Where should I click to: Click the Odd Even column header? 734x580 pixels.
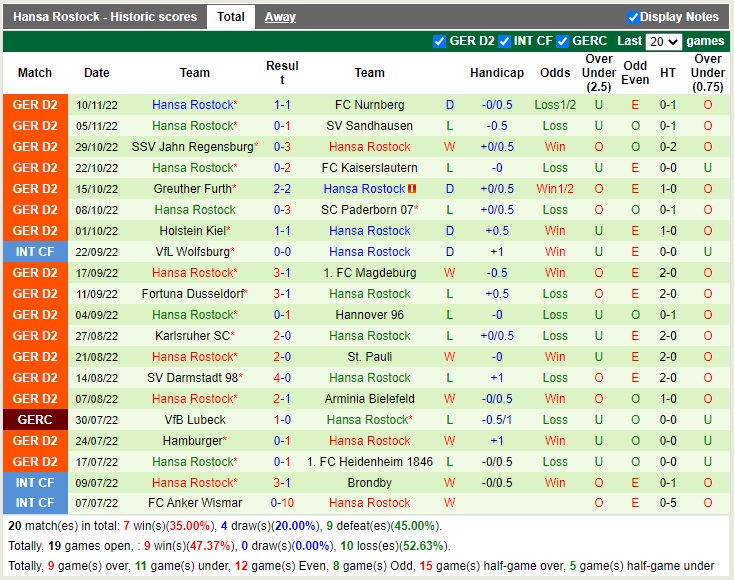tap(635, 73)
